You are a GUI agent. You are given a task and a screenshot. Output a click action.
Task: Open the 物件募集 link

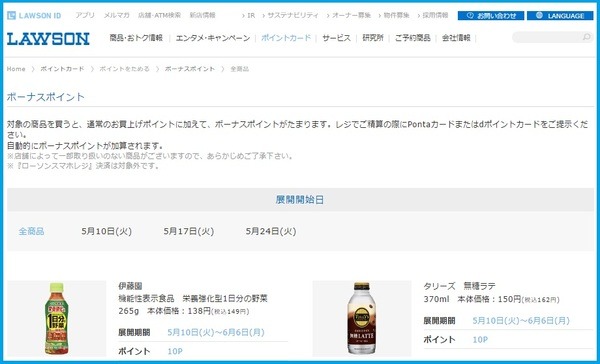(x=396, y=15)
